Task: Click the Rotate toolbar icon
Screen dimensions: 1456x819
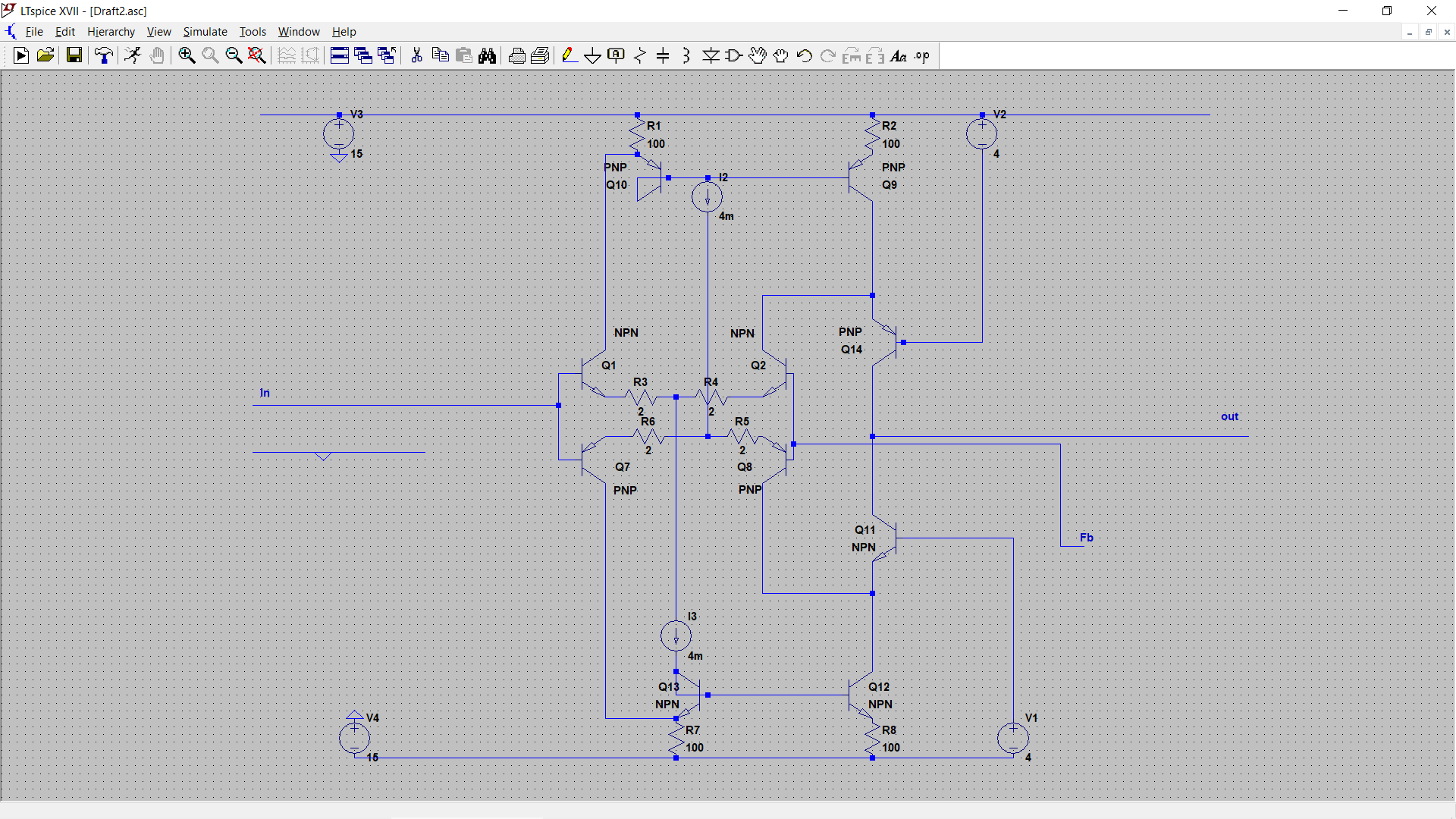Action: 852,55
